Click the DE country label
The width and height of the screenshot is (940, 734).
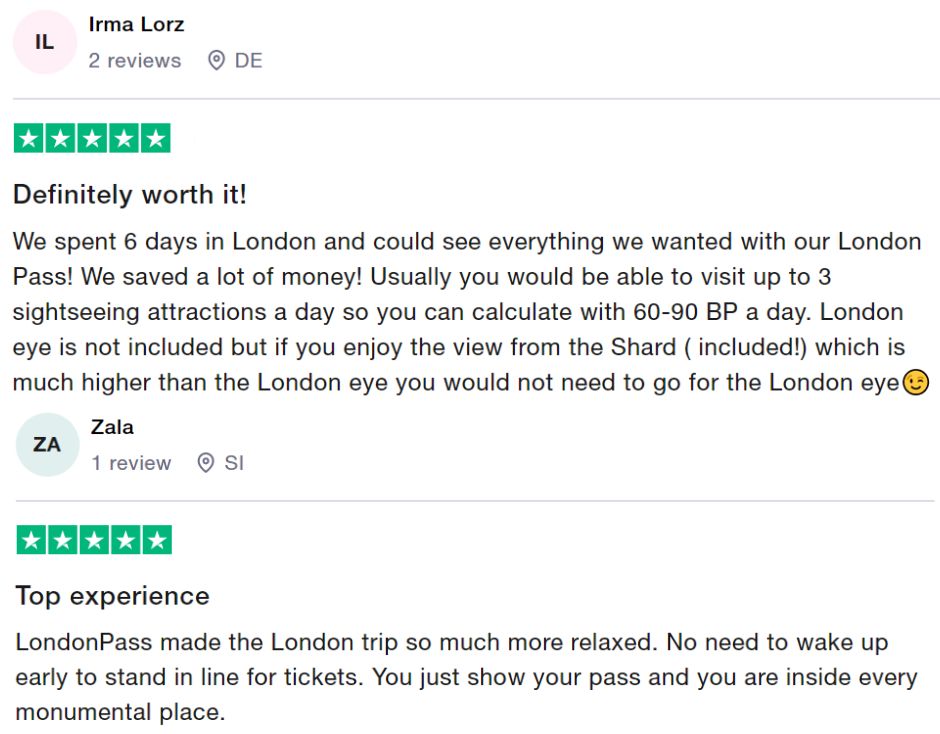click(x=248, y=61)
